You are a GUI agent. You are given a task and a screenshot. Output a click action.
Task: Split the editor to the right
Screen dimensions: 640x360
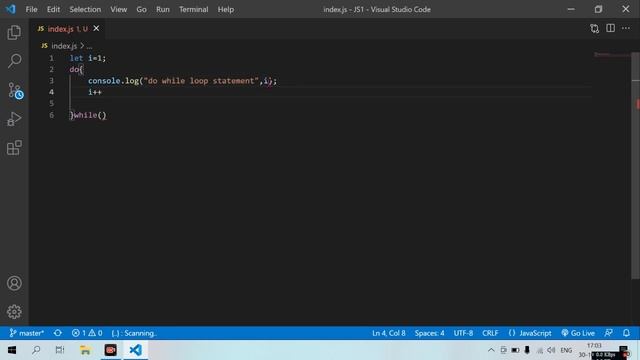coord(610,28)
